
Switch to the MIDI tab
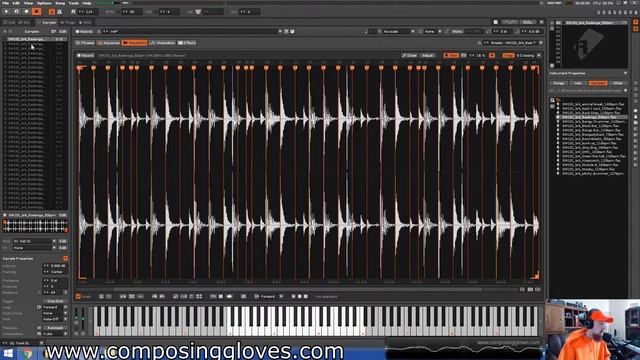[x=86, y=22]
